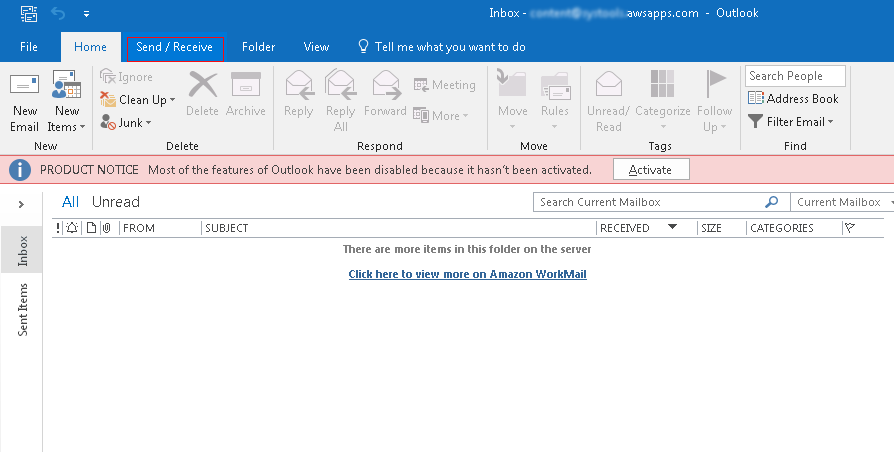Click Tell me what you want to do
This screenshot has width=894, height=452.
tap(442, 47)
